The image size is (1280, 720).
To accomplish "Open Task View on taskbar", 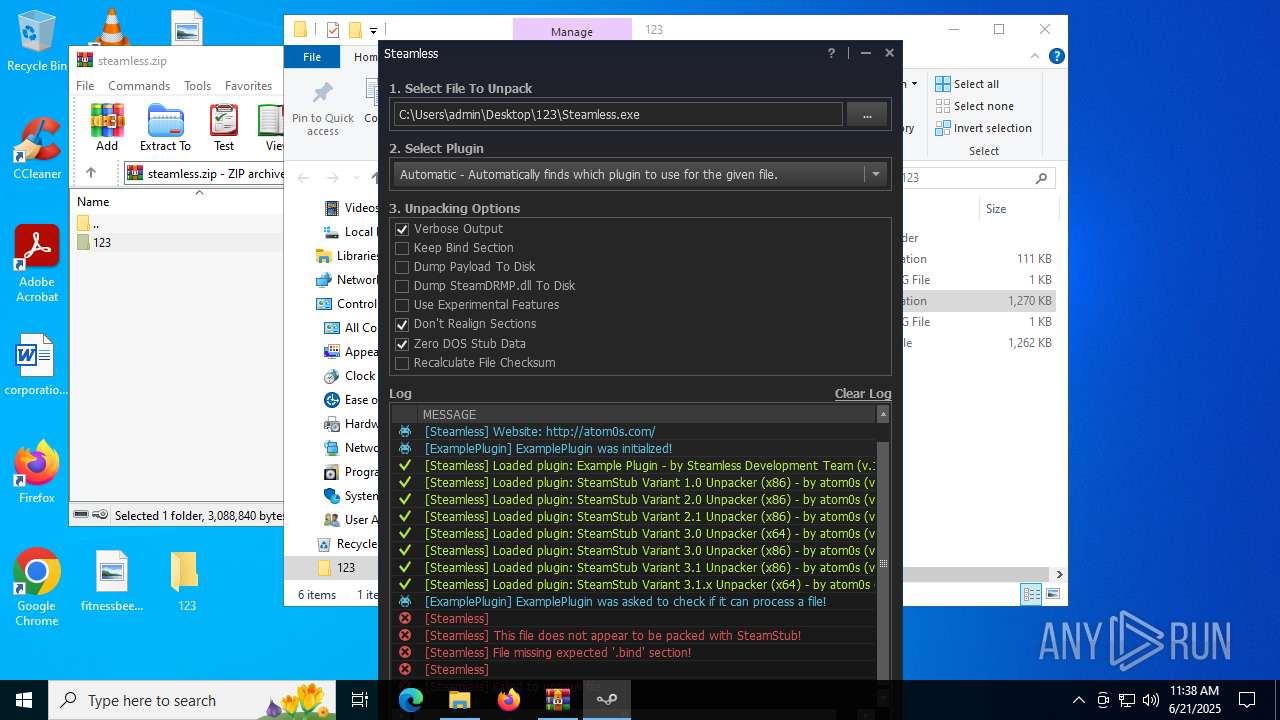I will 361,700.
